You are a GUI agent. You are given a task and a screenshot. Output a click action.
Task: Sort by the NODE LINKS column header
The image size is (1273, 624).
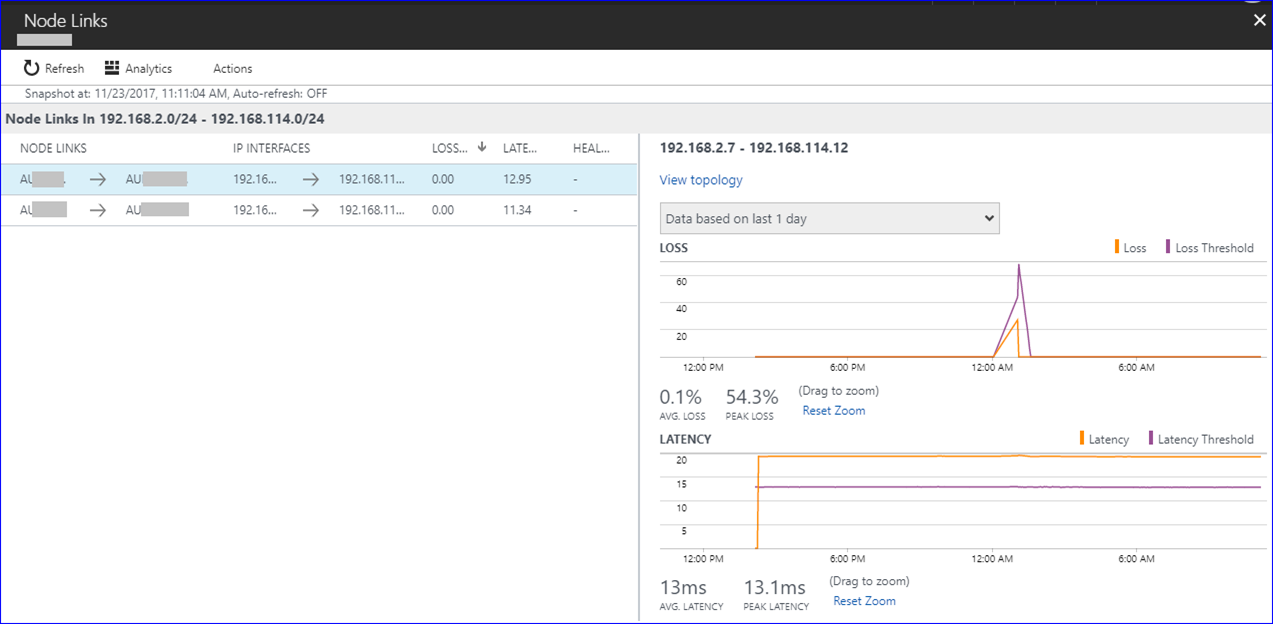pos(53,148)
